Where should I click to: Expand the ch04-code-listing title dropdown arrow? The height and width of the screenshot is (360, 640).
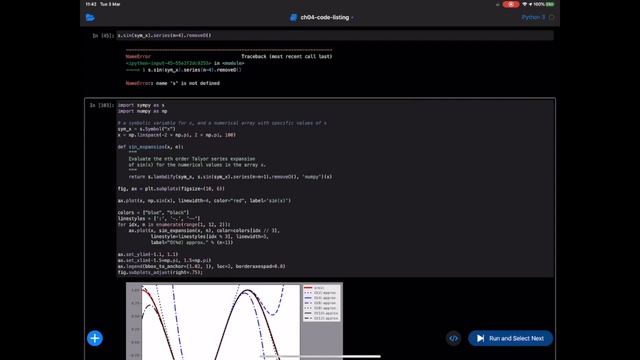[352, 18]
